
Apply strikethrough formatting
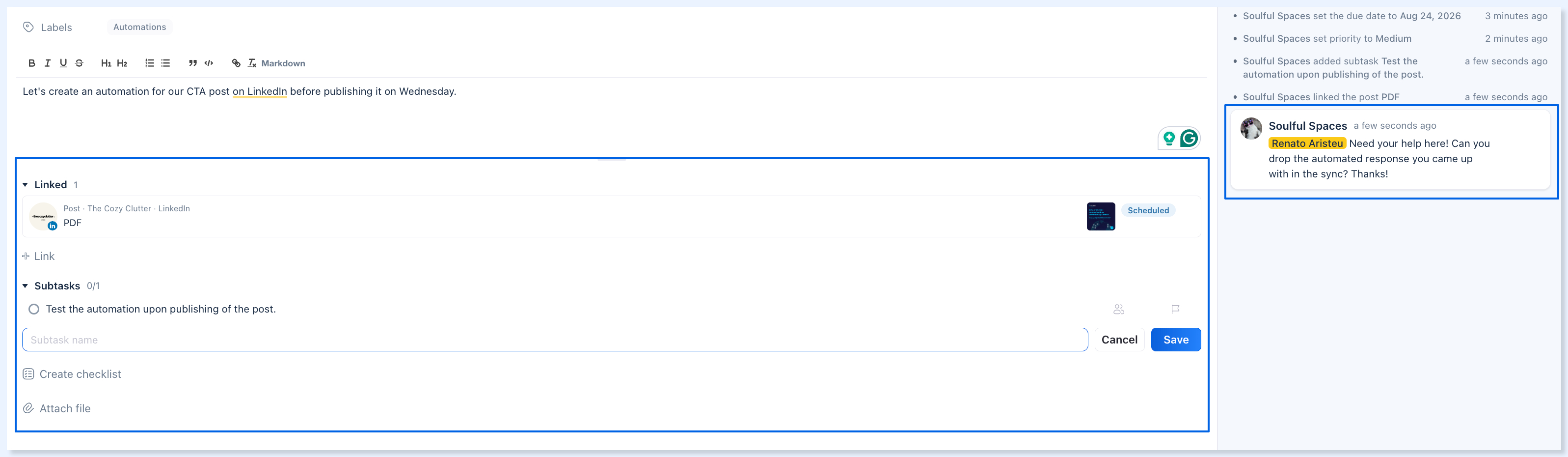[x=79, y=63]
